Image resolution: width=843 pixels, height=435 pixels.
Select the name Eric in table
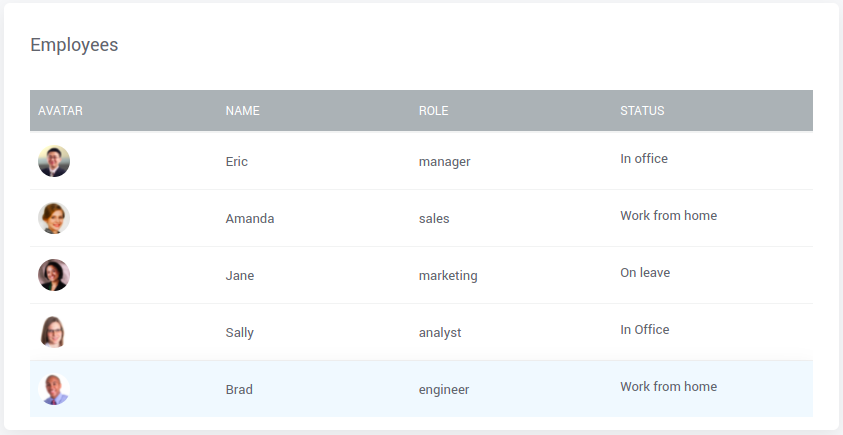(x=237, y=162)
